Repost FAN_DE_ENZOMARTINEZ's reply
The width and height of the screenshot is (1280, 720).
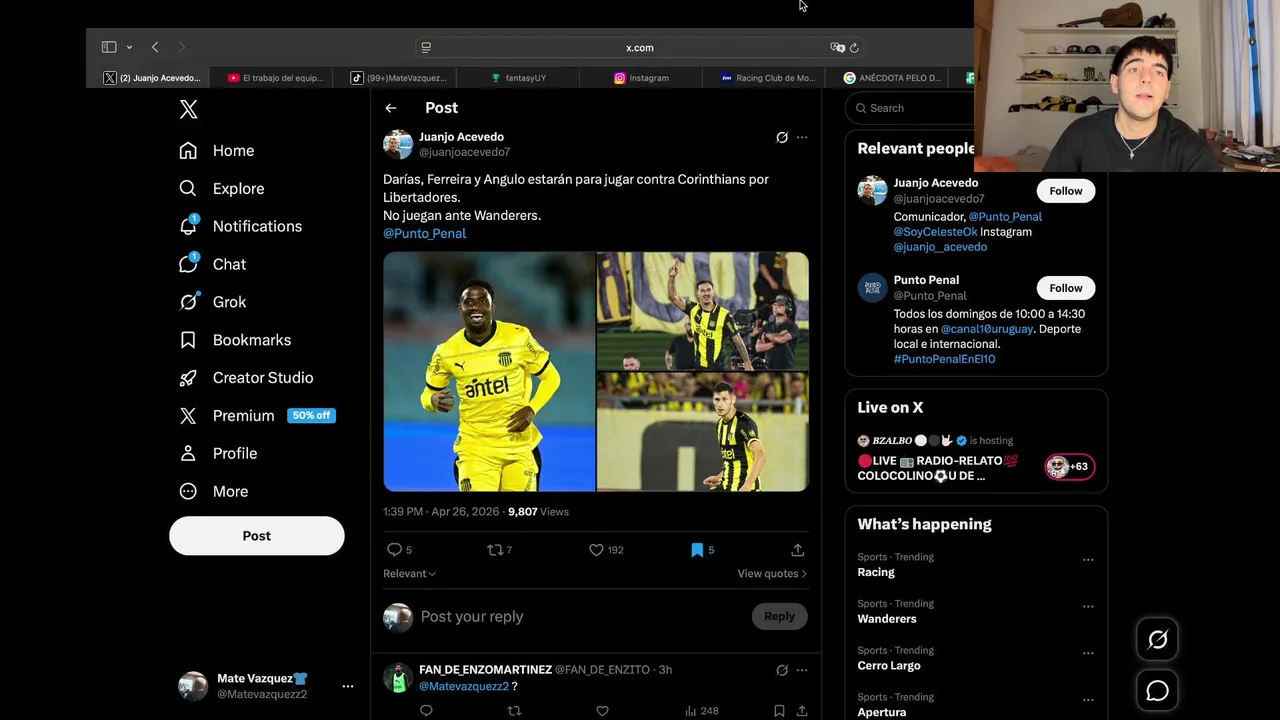514,711
